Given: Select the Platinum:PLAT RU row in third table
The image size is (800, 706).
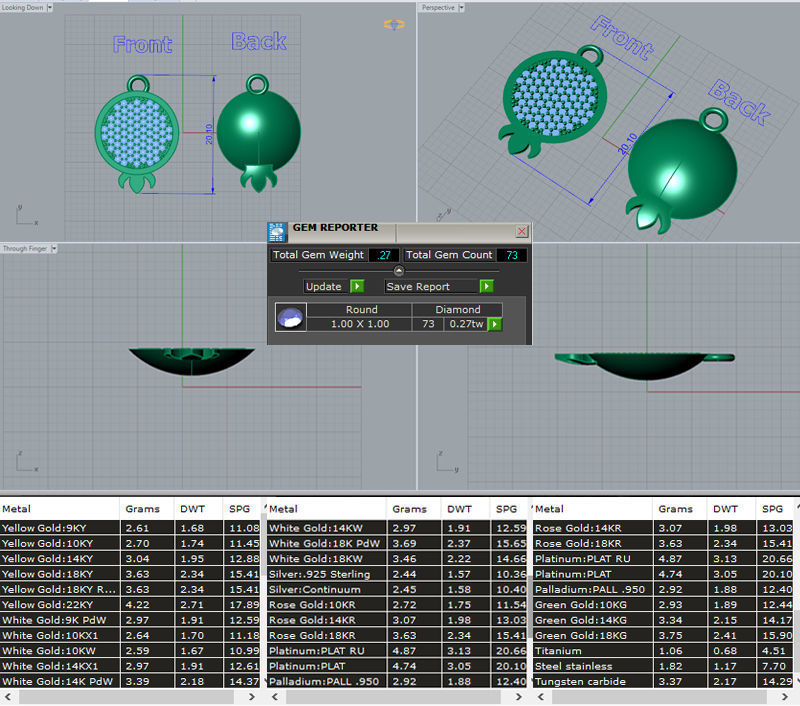Looking at the screenshot, I should tap(663, 559).
